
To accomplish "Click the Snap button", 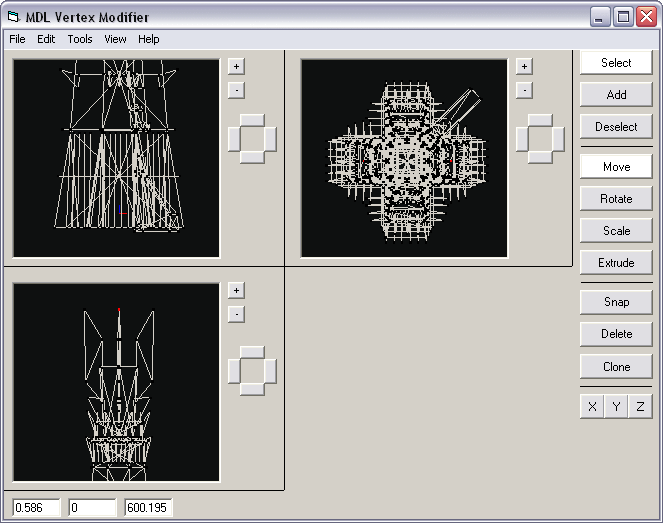I will click(x=616, y=302).
